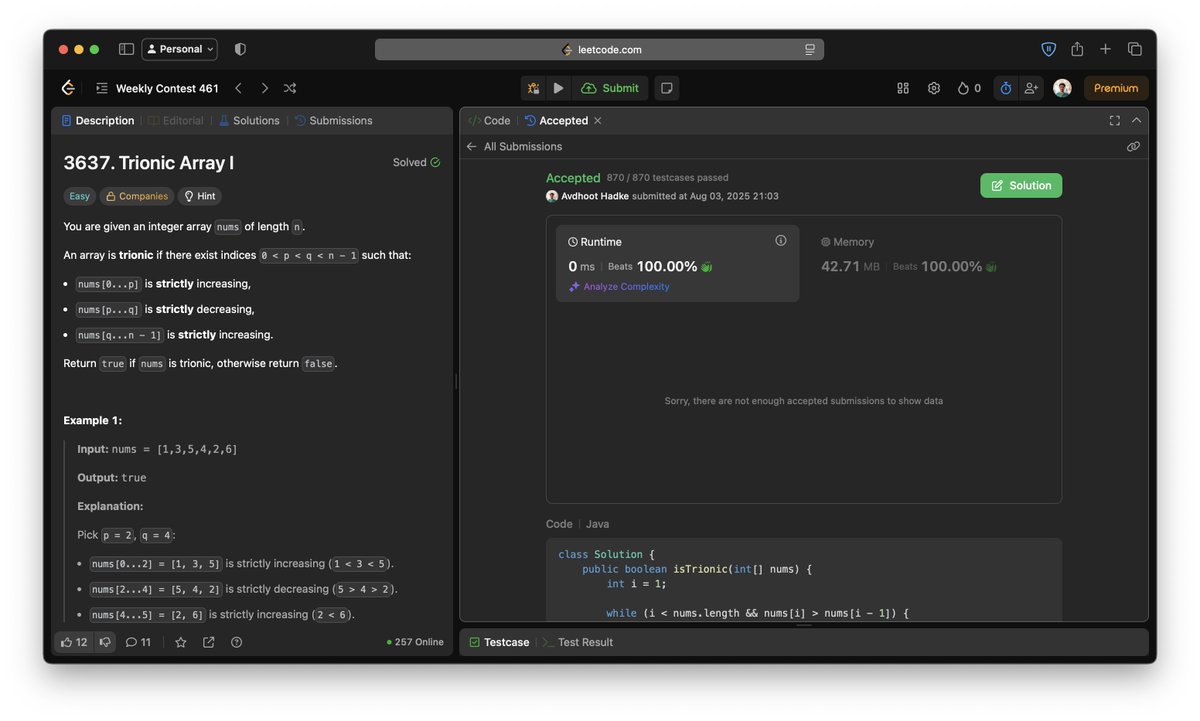The width and height of the screenshot is (1200, 721).
Task: Switch to the Editorial tab
Action: pos(176,121)
